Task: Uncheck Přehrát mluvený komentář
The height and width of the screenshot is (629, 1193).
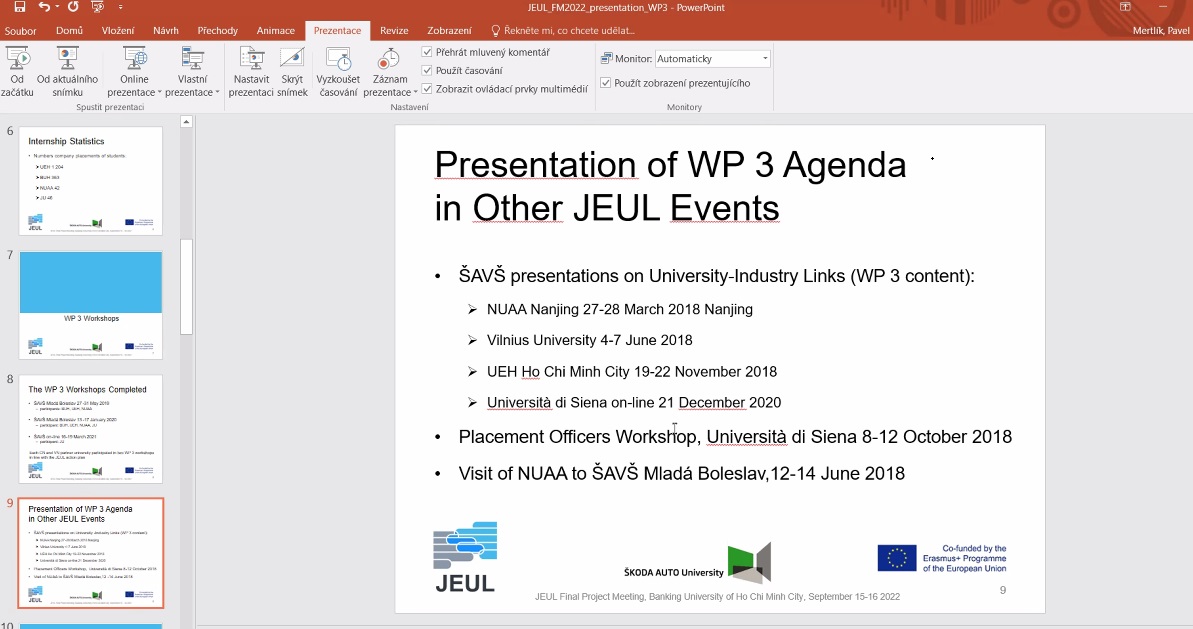Action: pyautogui.click(x=427, y=54)
